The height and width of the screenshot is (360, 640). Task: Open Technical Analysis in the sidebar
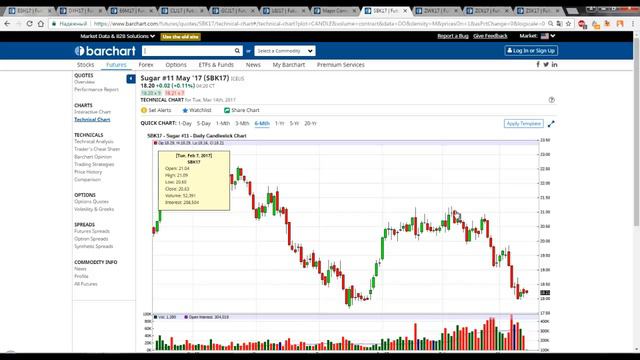[94, 142]
